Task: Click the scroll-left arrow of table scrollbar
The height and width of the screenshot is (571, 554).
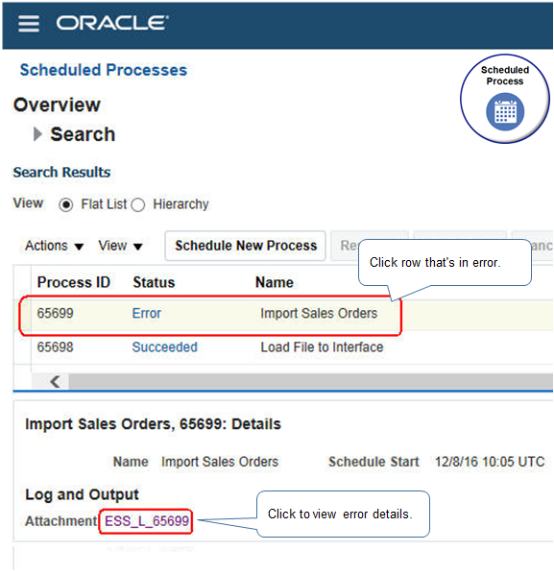Action: [x=55, y=382]
